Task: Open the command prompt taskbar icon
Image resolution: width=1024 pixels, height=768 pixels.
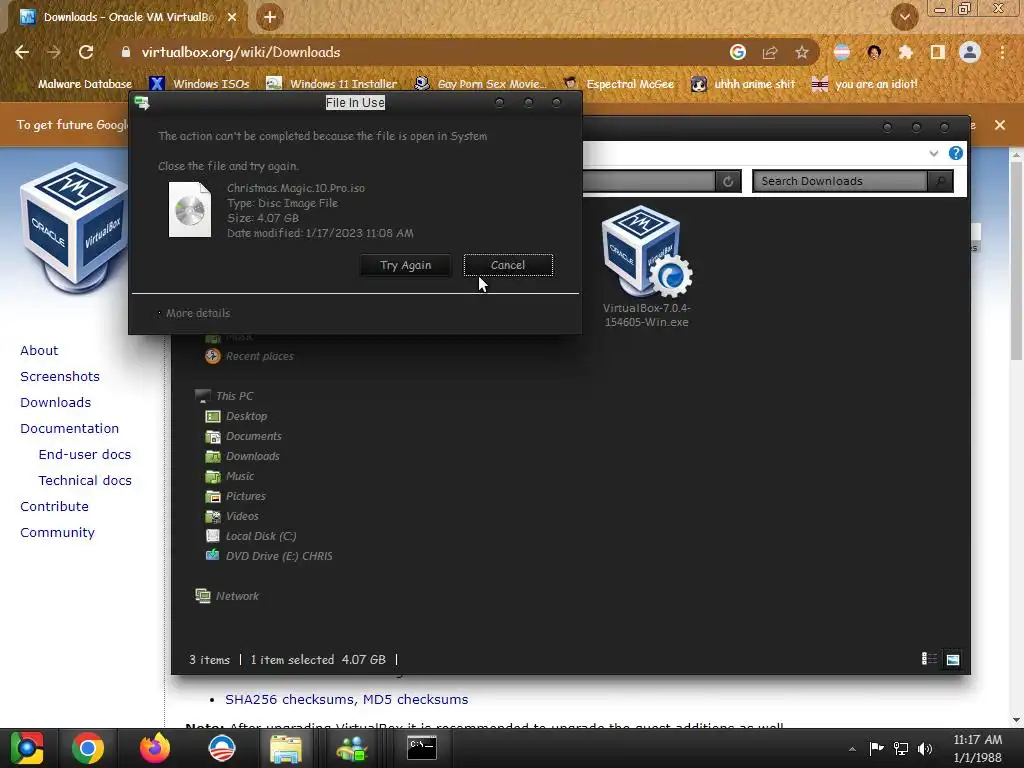Action: [x=422, y=748]
